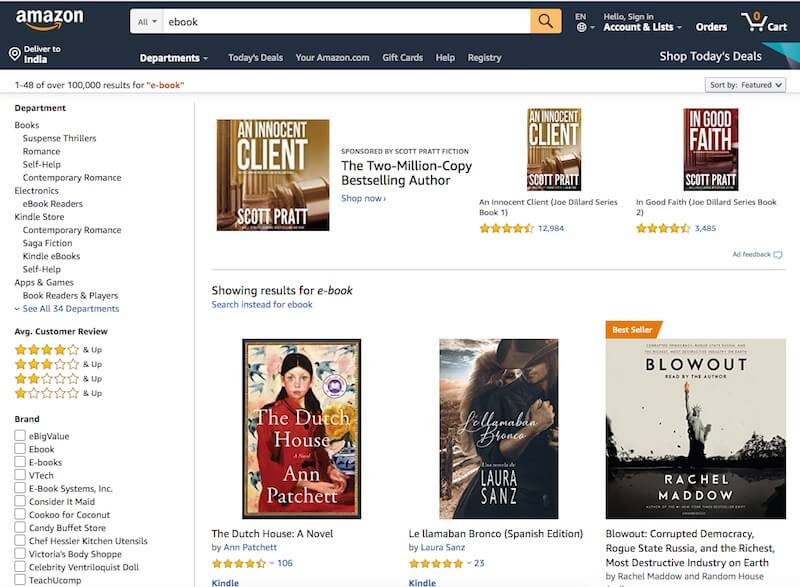The height and width of the screenshot is (587, 800).
Task: Select Kindle eBooks department
Action: coord(51,256)
